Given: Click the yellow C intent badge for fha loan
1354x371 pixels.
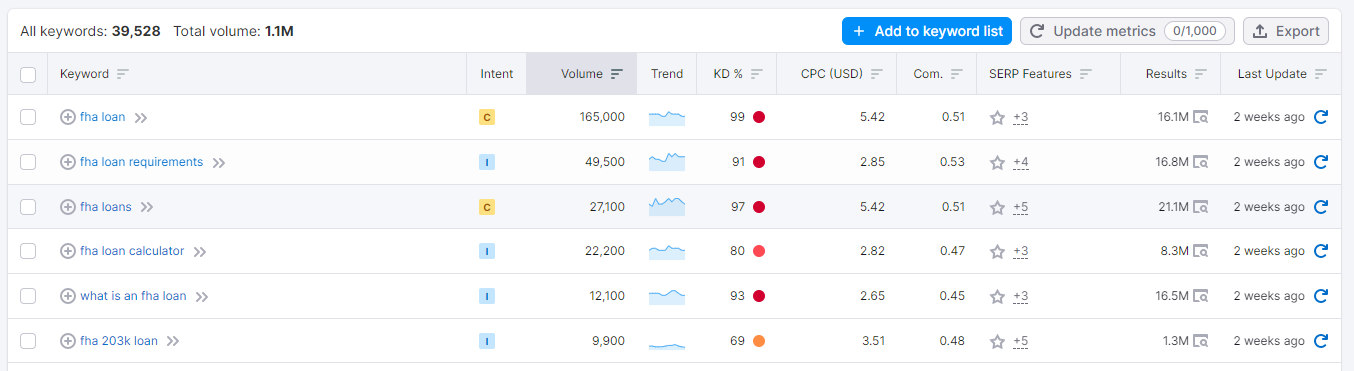Looking at the screenshot, I should point(487,118).
